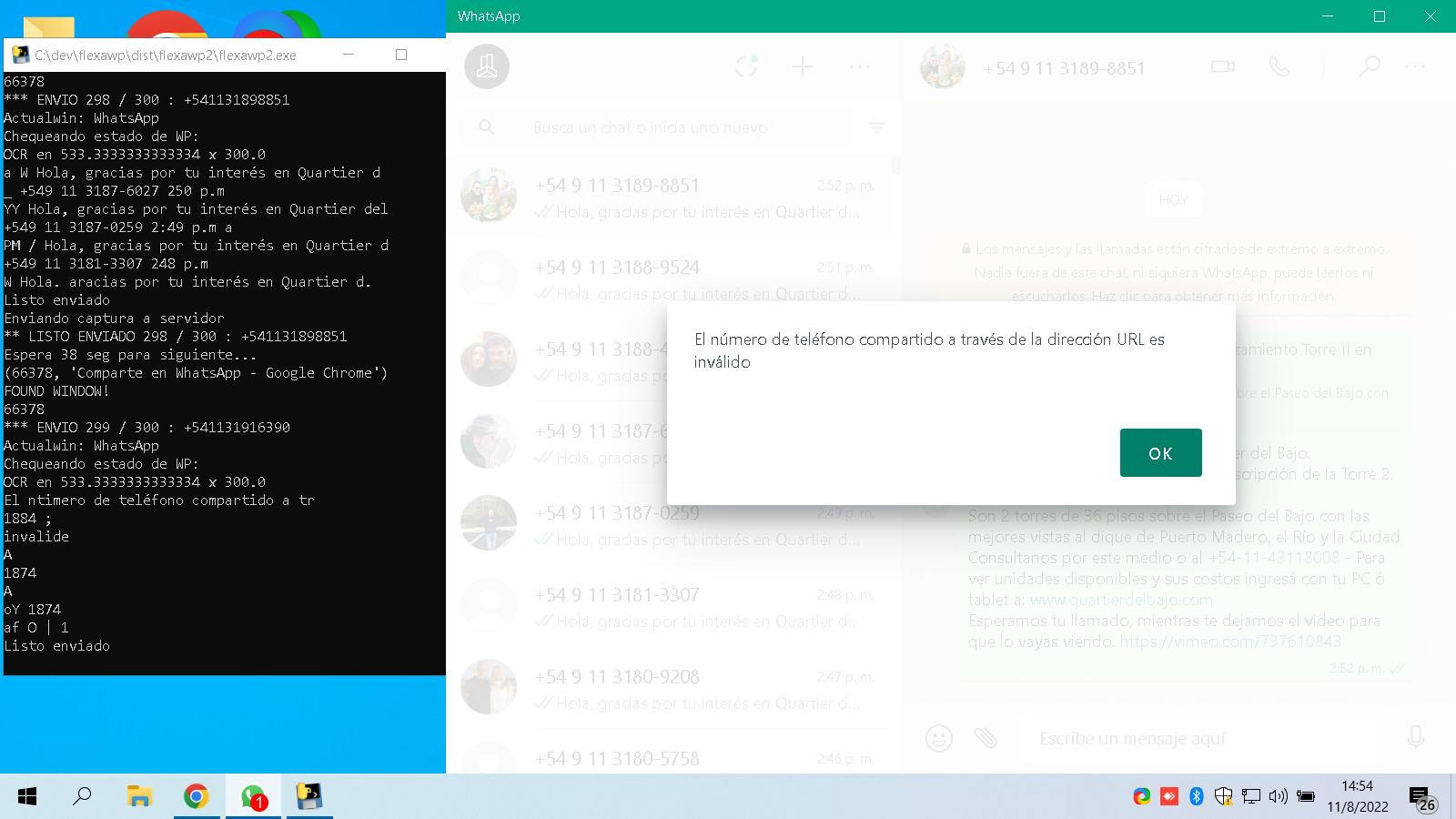Open volume control tray icon
This screenshot has height=819, width=1456.
(x=1279, y=797)
